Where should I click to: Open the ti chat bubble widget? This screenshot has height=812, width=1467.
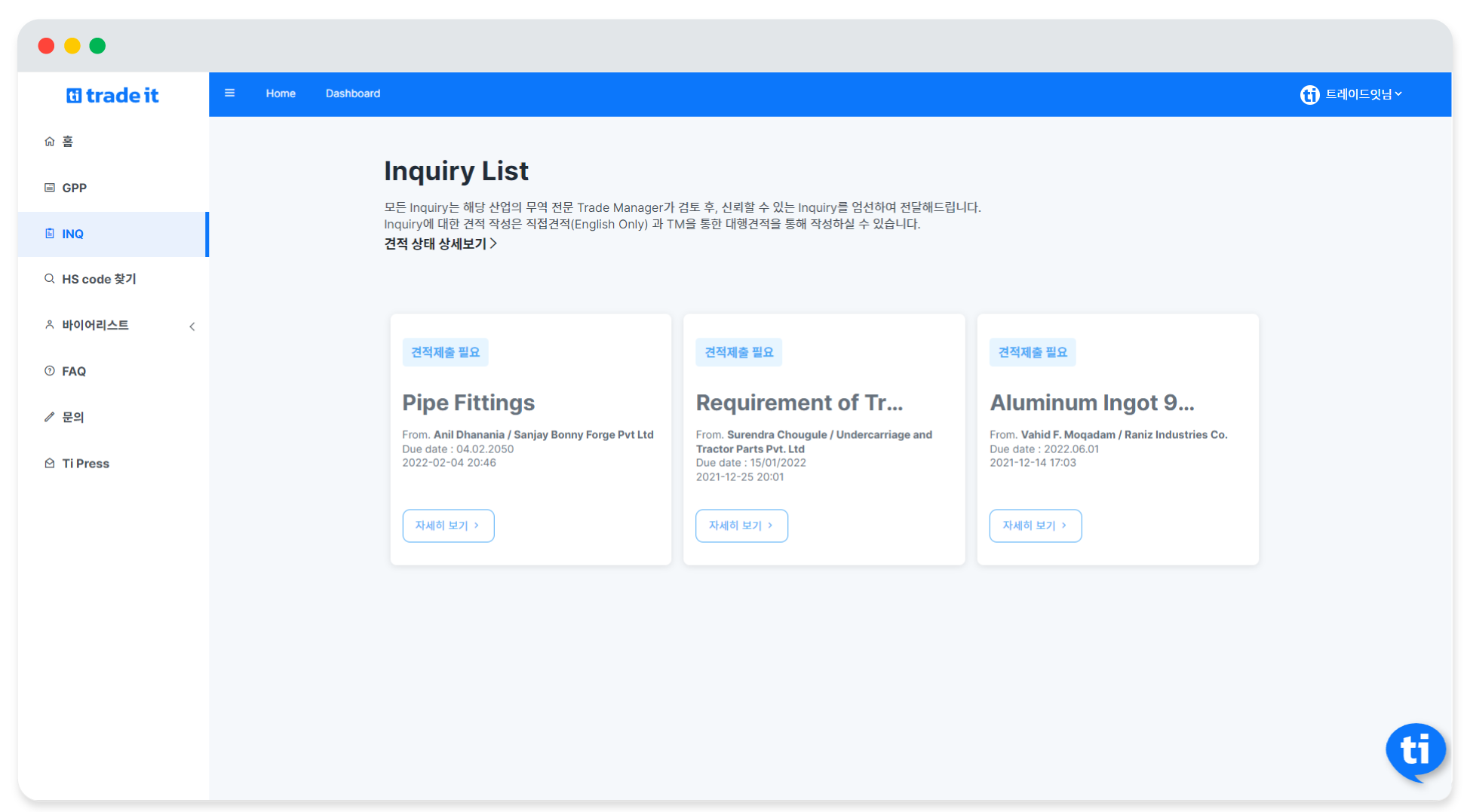[x=1415, y=750]
